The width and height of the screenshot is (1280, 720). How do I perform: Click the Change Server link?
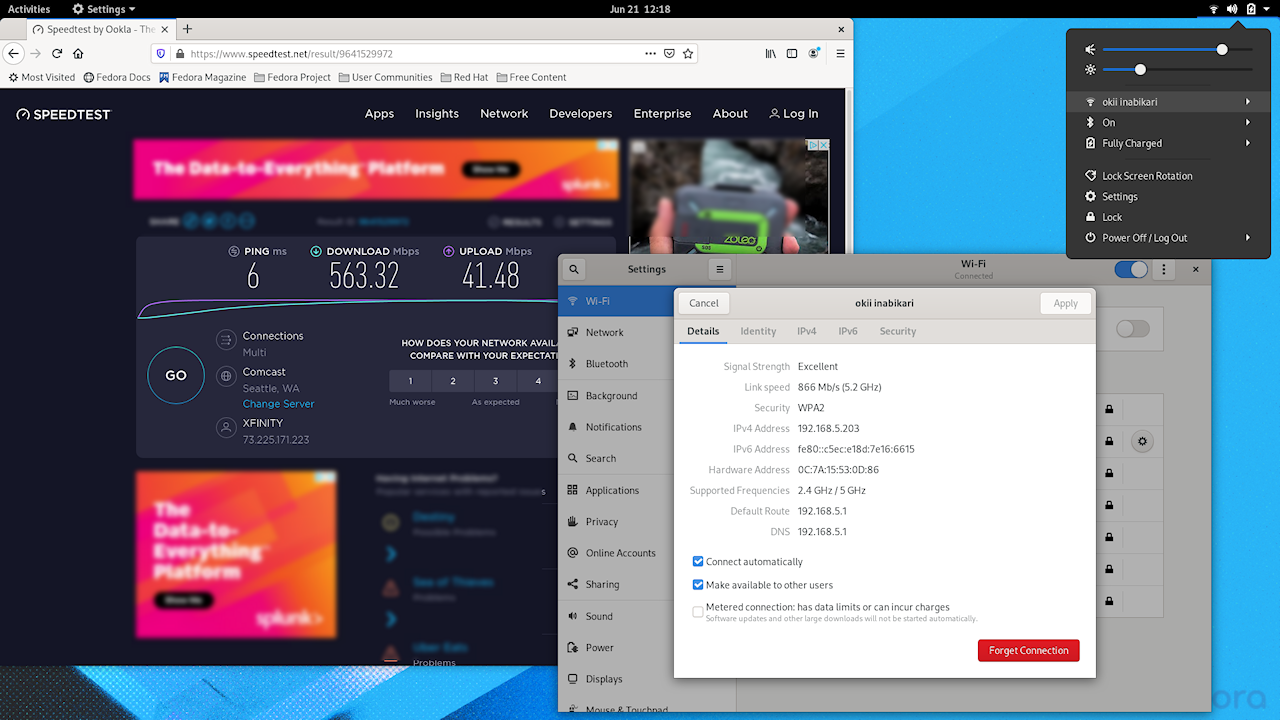point(278,404)
